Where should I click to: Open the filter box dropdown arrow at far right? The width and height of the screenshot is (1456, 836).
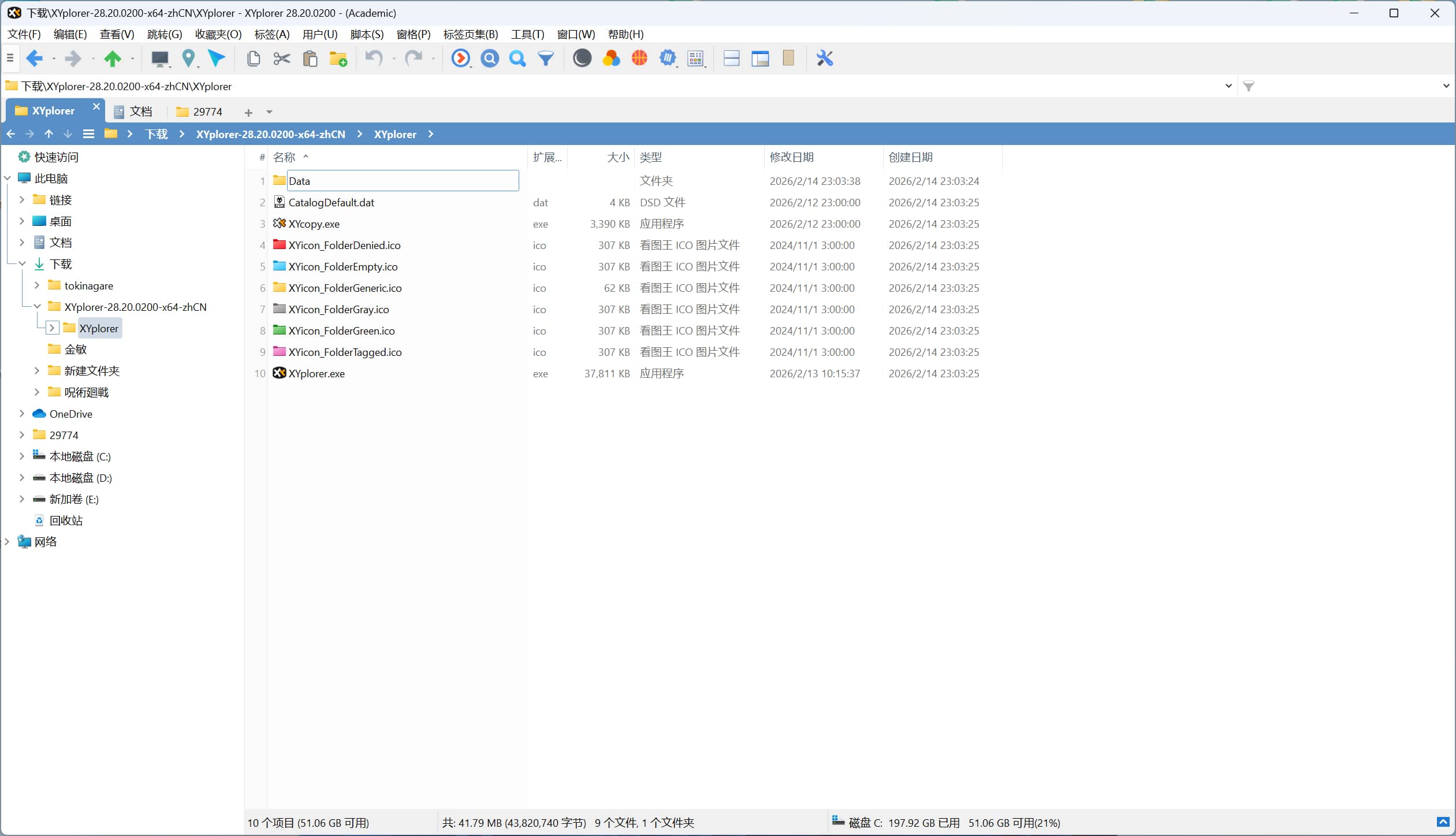1446,86
